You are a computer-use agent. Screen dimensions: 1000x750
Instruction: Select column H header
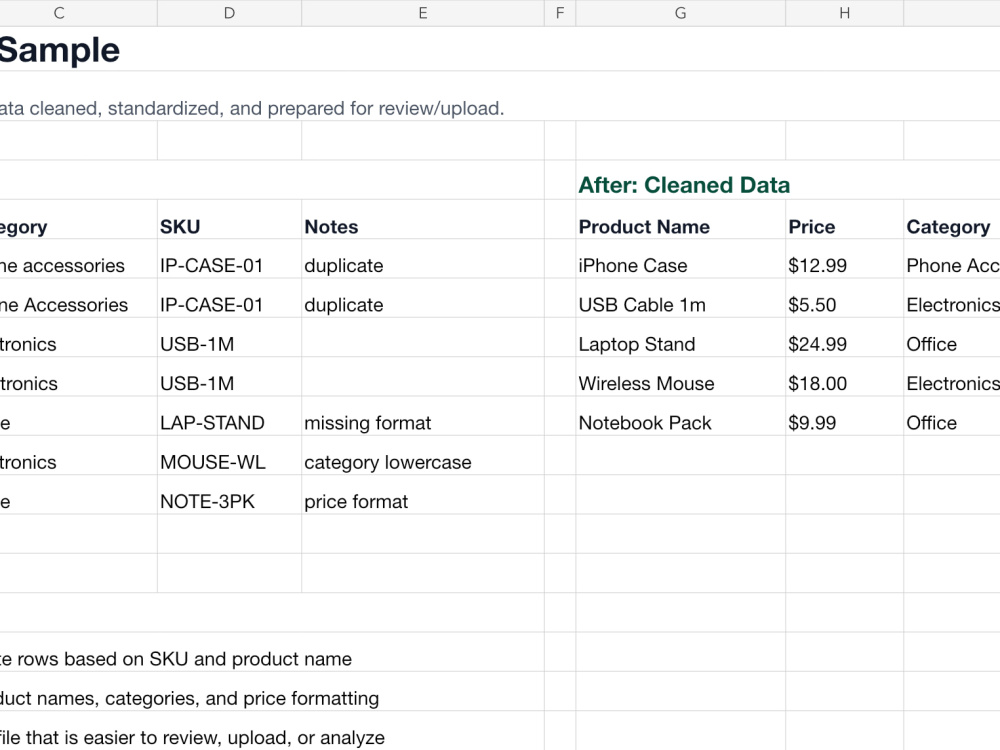[844, 13]
